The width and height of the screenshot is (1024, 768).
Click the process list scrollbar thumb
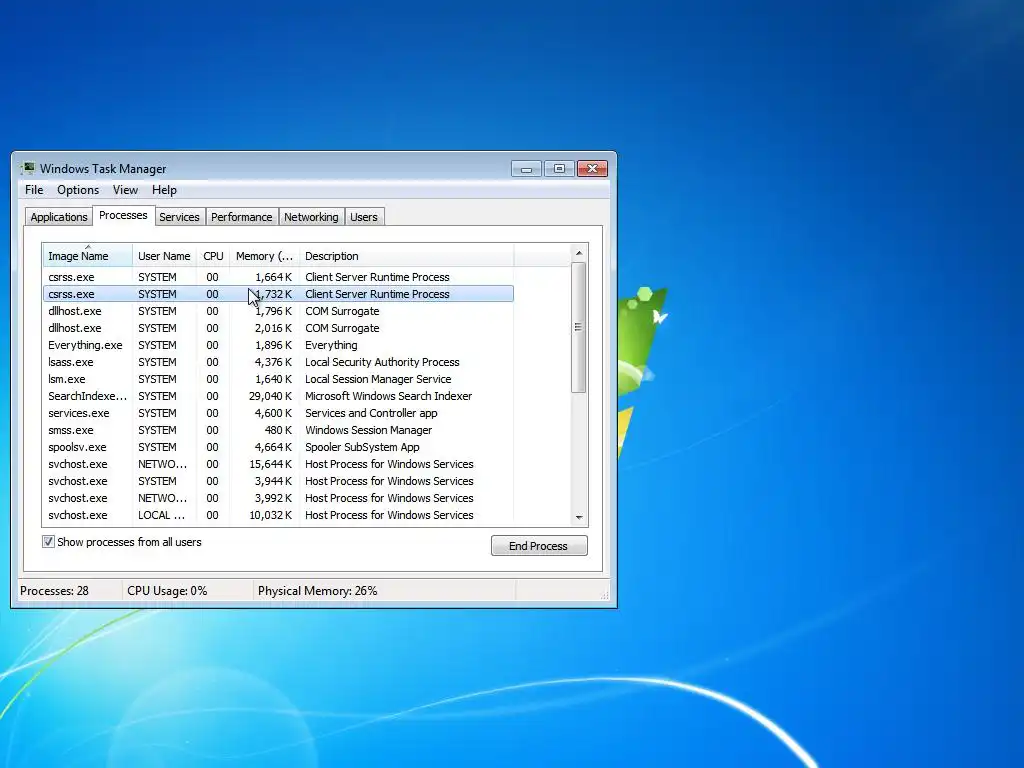579,327
